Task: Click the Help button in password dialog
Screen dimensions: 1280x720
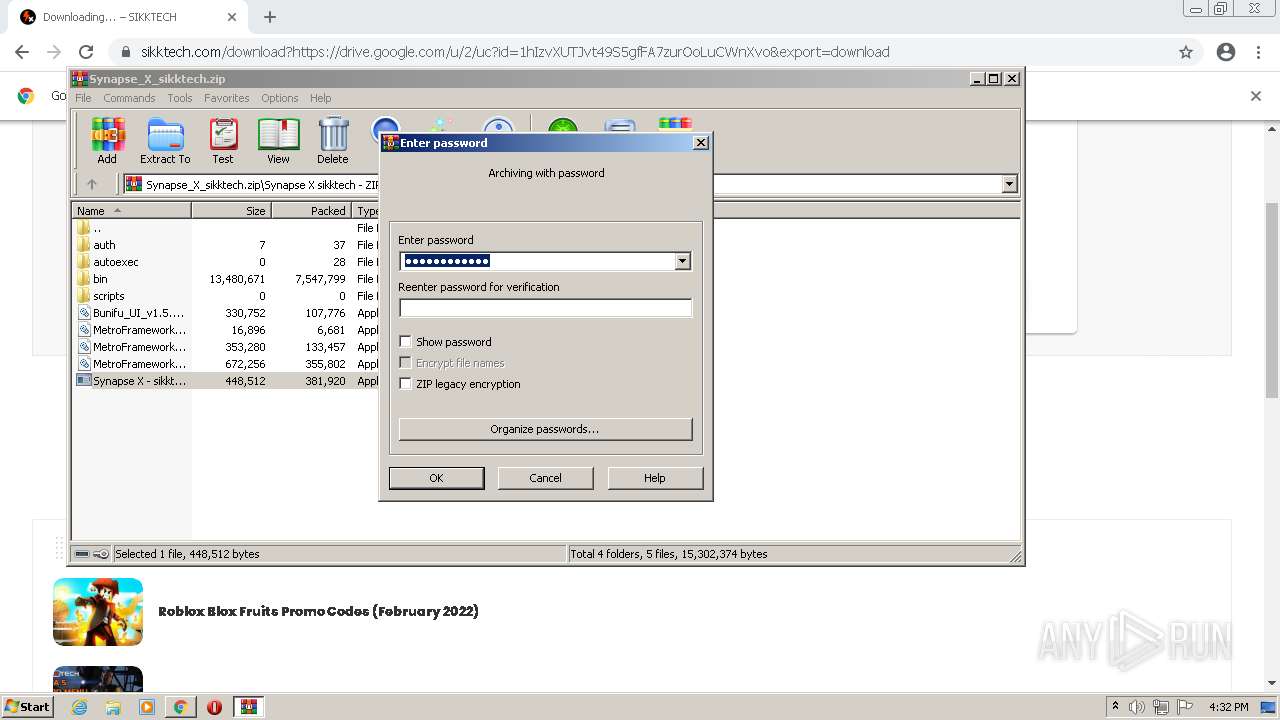Action: (655, 478)
